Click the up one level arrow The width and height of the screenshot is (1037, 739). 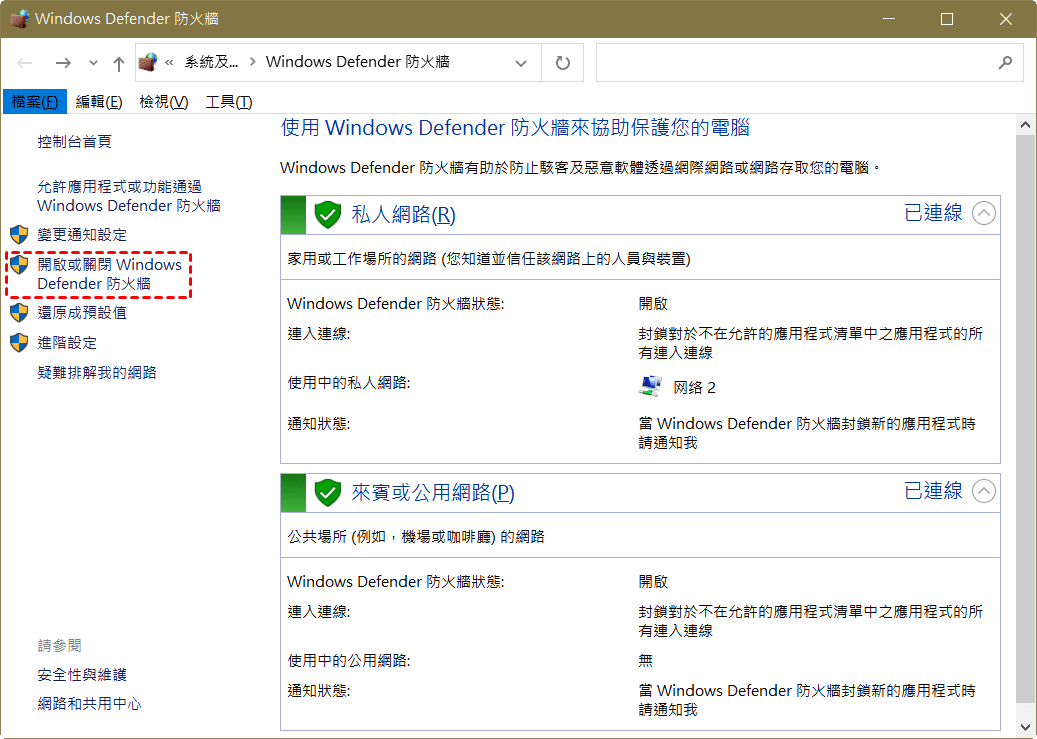click(x=119, y=63)
